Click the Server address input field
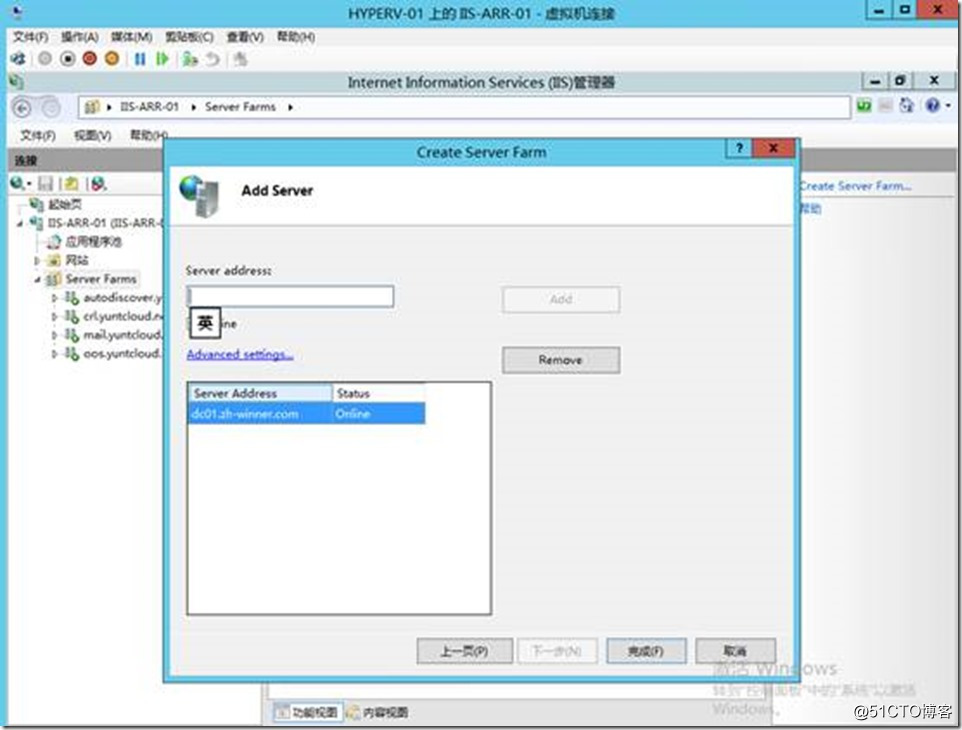 pyautogui.click(x=290, y=297)
